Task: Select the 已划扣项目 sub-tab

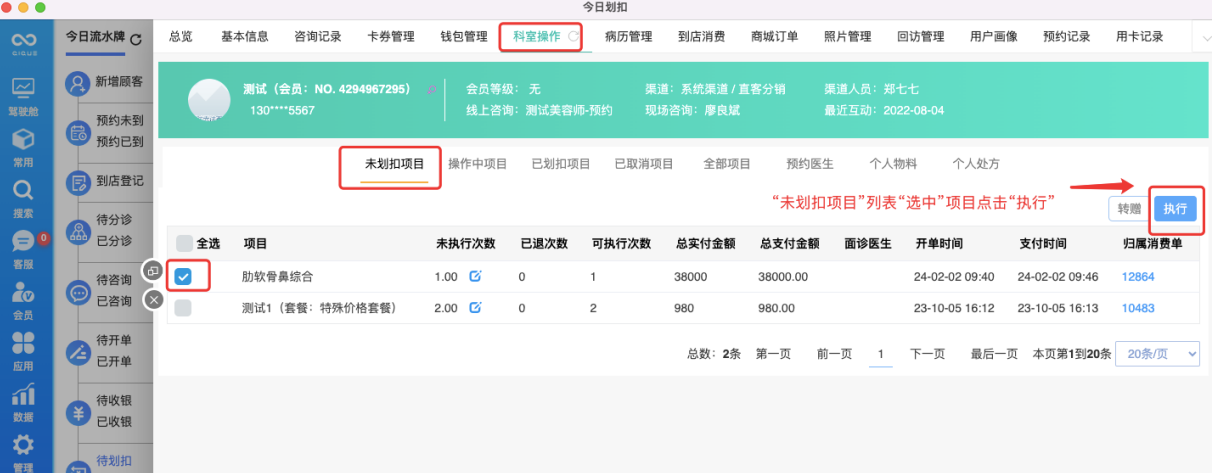Action: coord(561,164)
